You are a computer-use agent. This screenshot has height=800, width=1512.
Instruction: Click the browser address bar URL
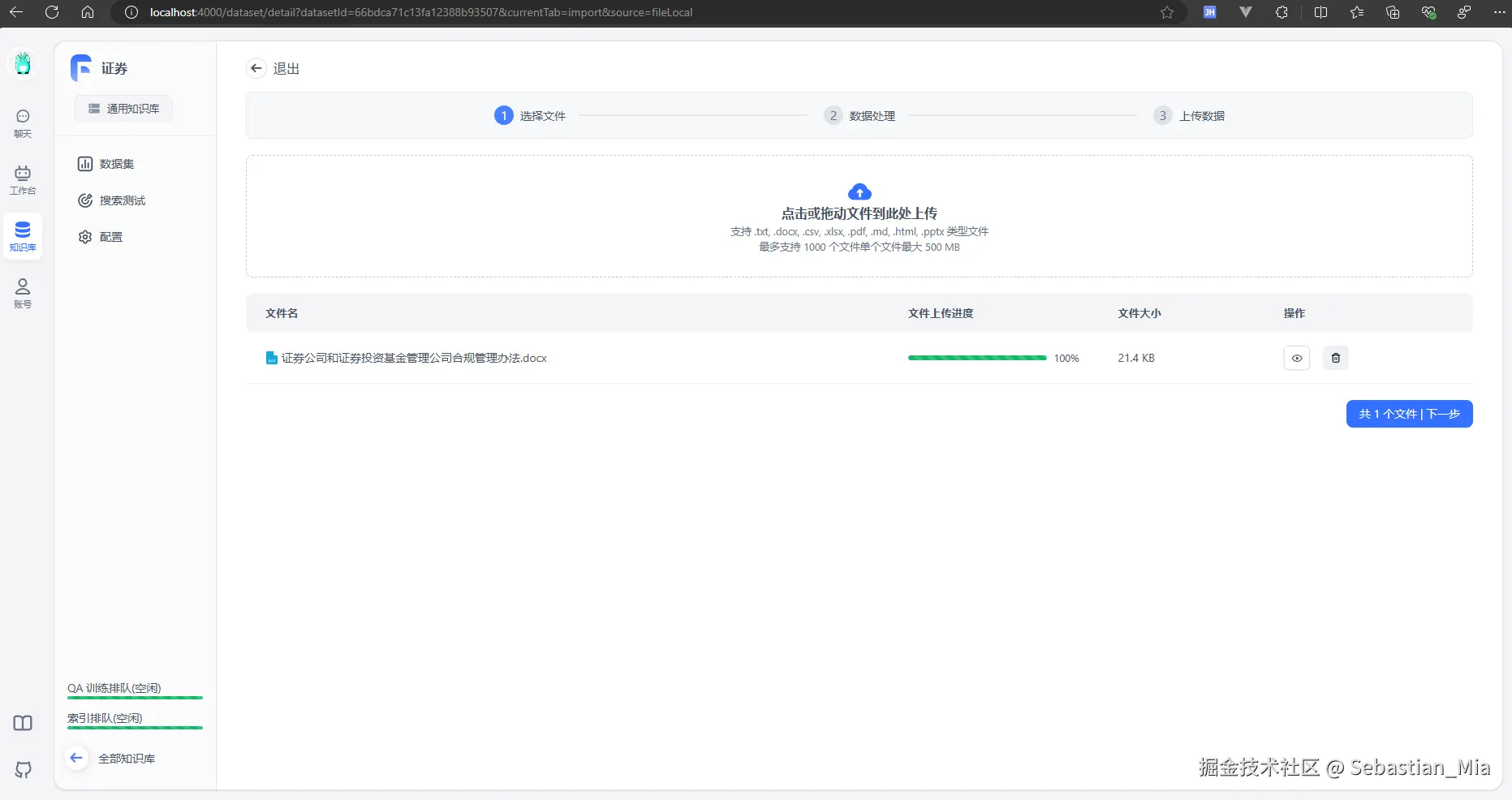click(x=421, y=12)
